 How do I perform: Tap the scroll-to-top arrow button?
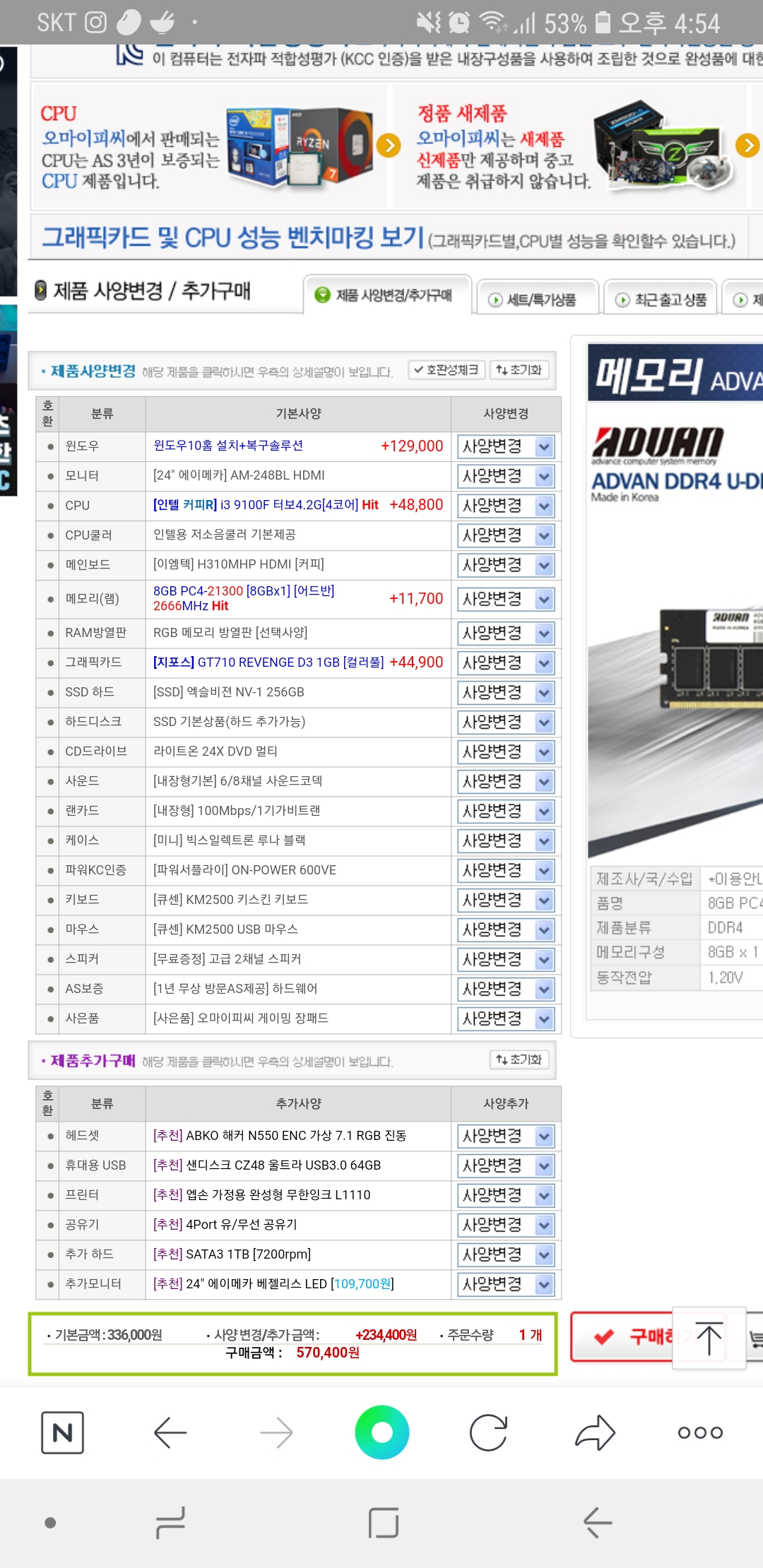point(709,1338)
